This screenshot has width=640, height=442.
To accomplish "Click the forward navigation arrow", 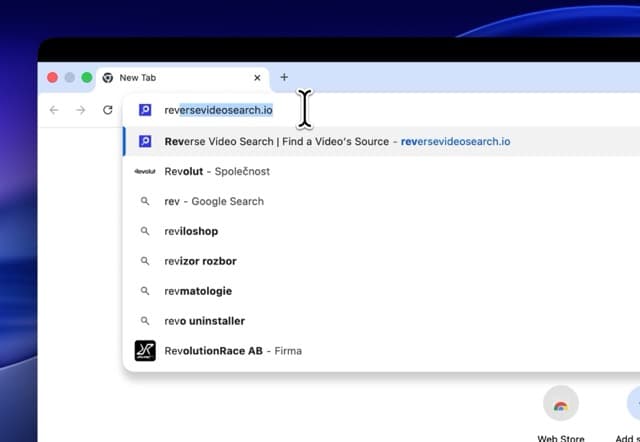I will pos(81,110).
